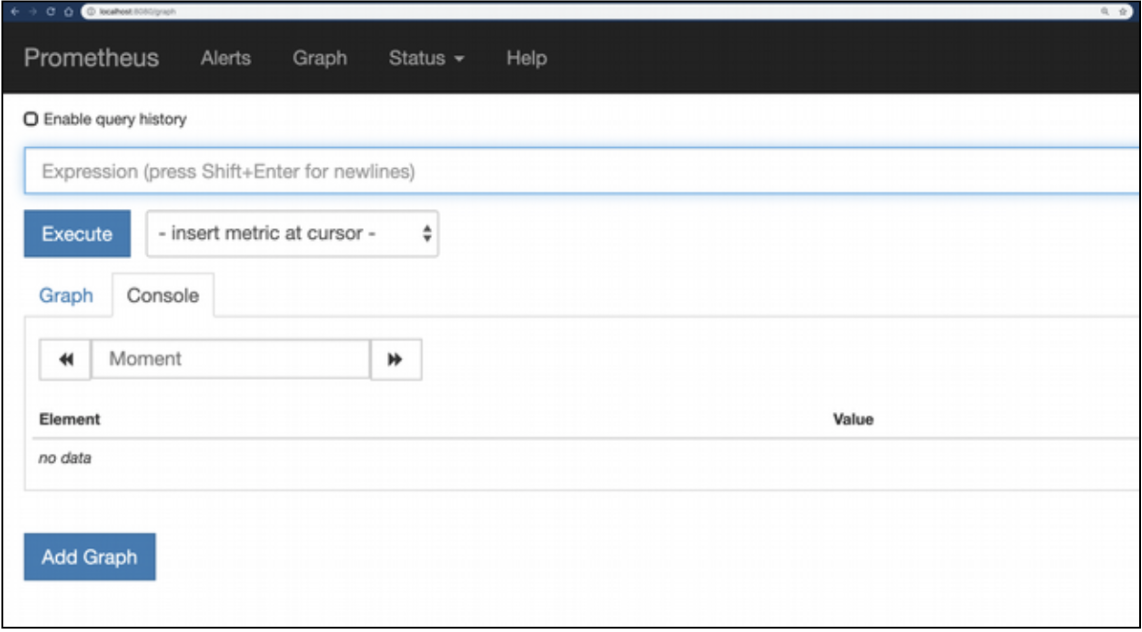Add another panel with Add Graph
The width and height of the screenshot is (1142, 632).
click(x=90, y=557)
